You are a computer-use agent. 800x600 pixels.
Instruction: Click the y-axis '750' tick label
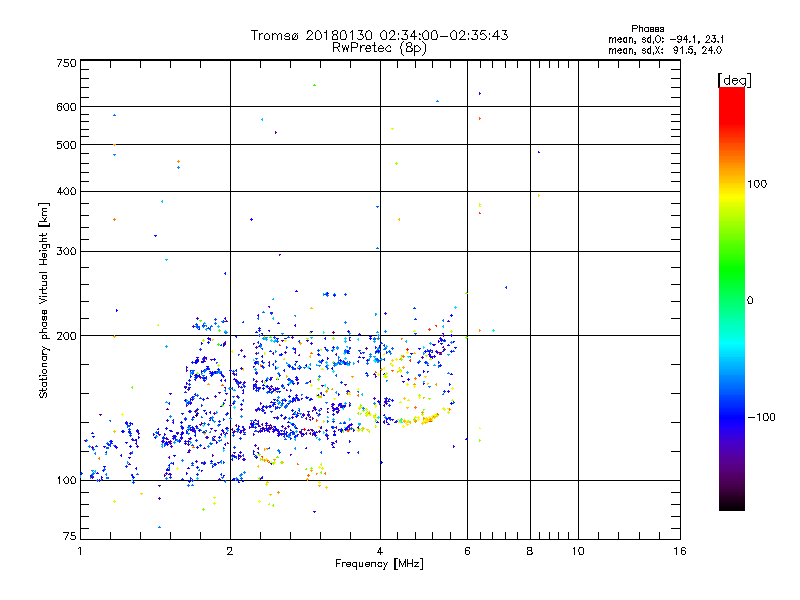66,63
